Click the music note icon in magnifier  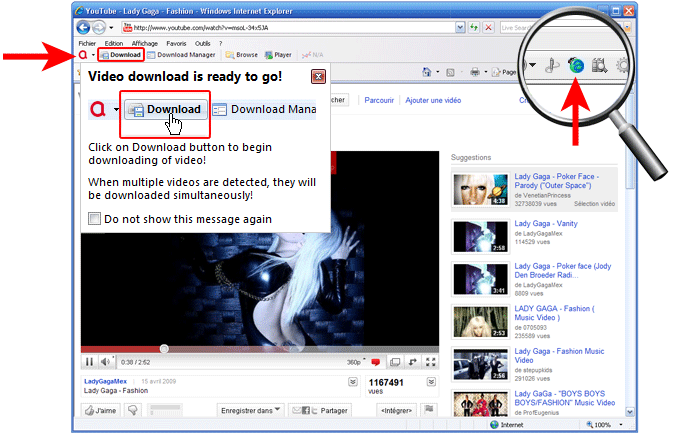[552, 65]
